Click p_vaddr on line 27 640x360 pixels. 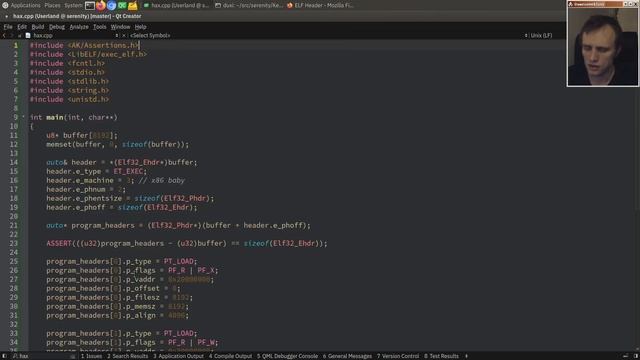coord(140,279)
